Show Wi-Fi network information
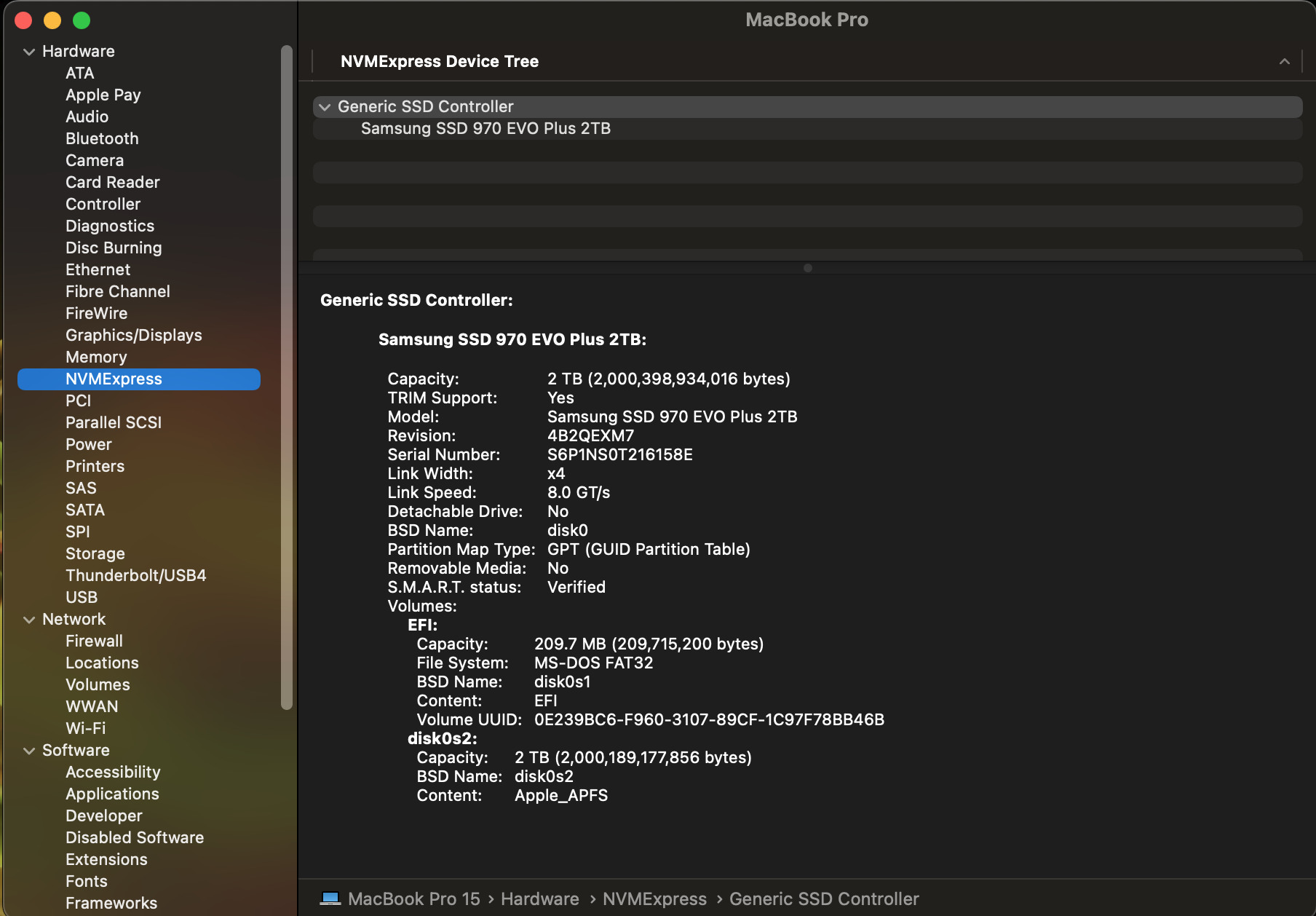The width and height of the screenshot is (1316, 916). (86, 728)
